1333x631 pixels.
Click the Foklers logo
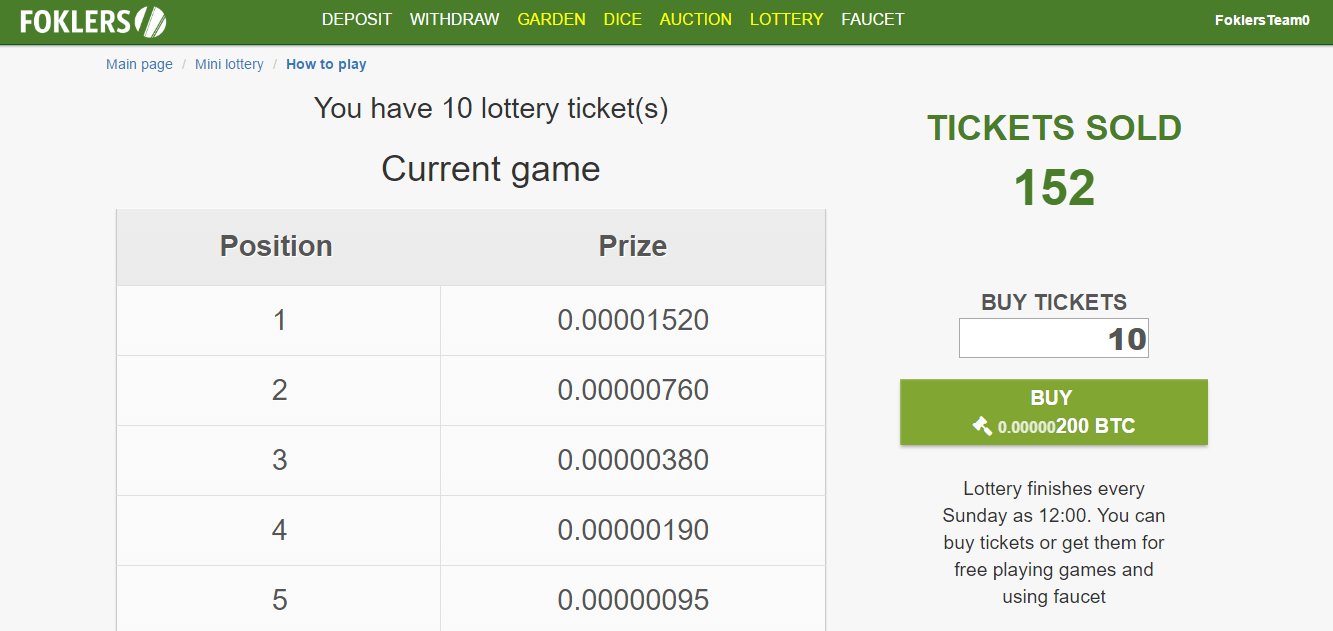pyautogui.click(x=93, y=21)
